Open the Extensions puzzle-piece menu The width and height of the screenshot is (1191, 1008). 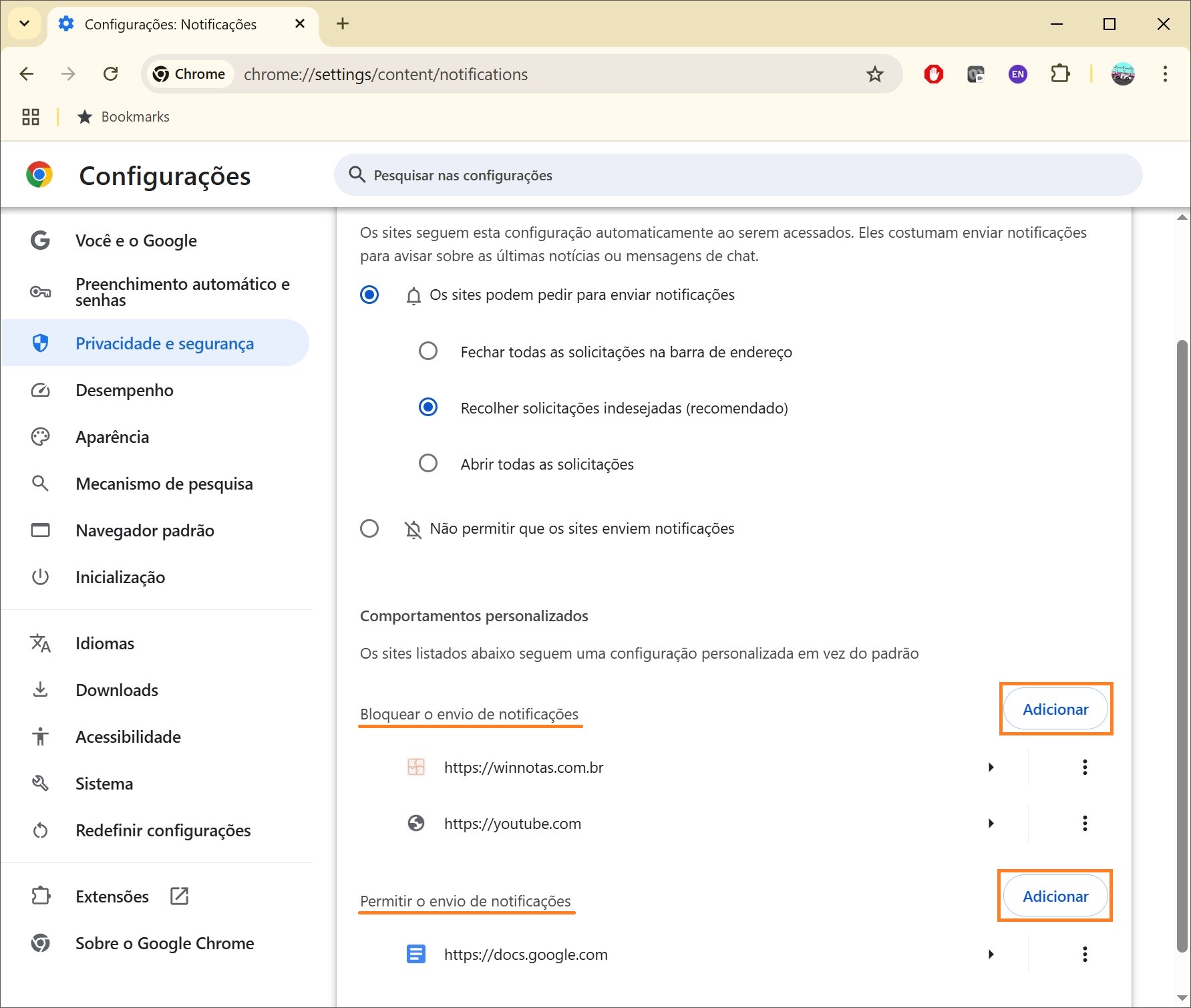pyautogui.click(x=1060, y=74)
